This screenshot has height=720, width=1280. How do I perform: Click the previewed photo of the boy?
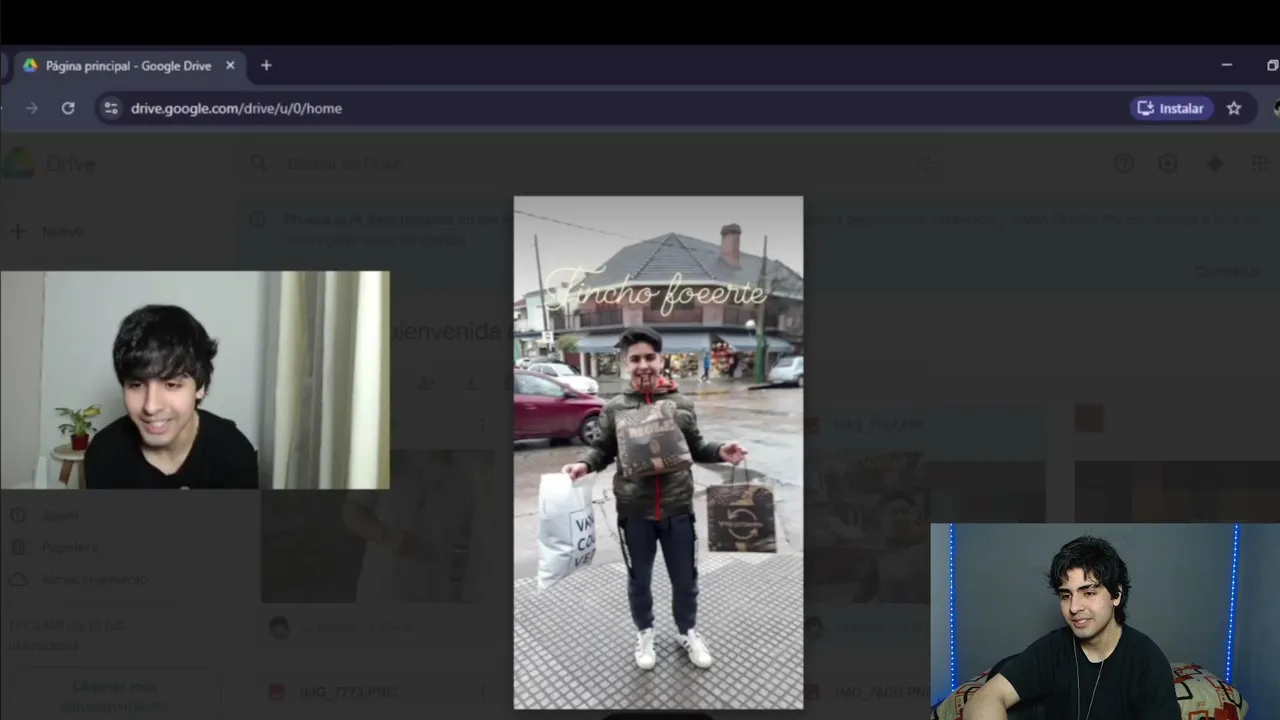[x=658, y=452]
